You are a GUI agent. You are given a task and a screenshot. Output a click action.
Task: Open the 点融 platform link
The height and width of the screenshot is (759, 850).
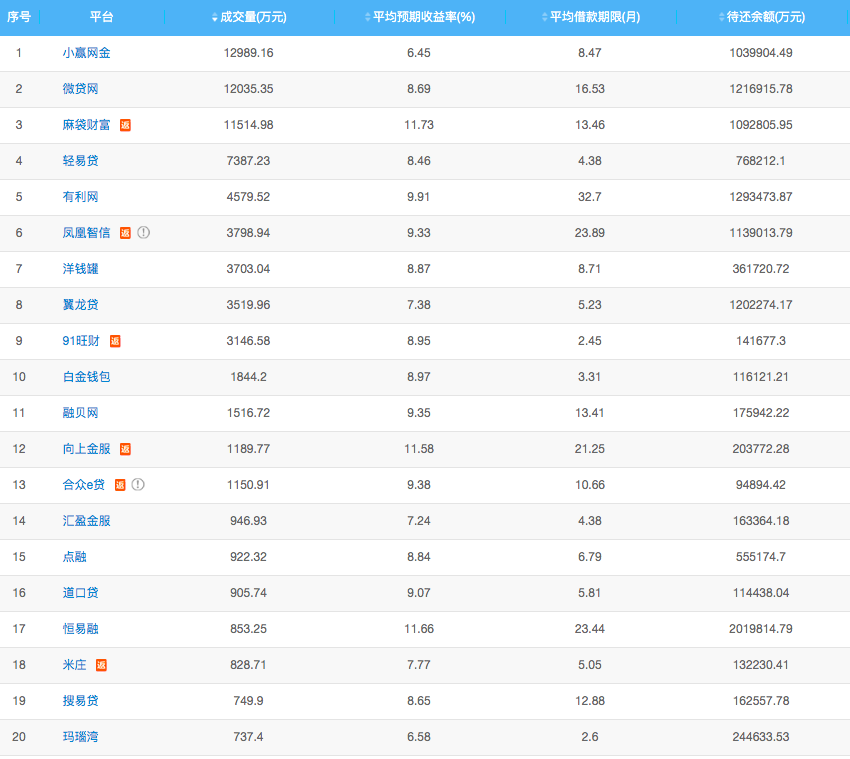(x=75, y=557)
